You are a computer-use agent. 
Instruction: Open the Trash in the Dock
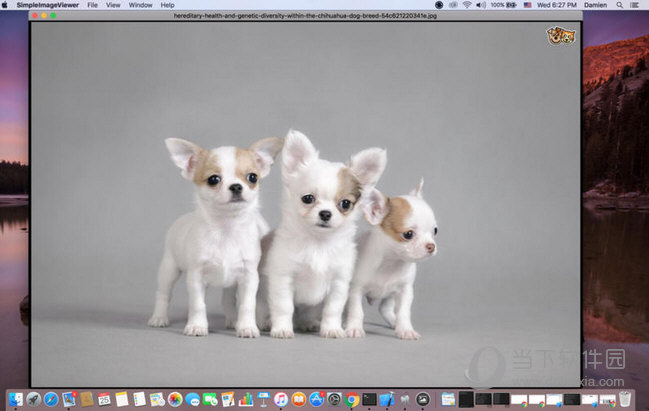(625, 399)
